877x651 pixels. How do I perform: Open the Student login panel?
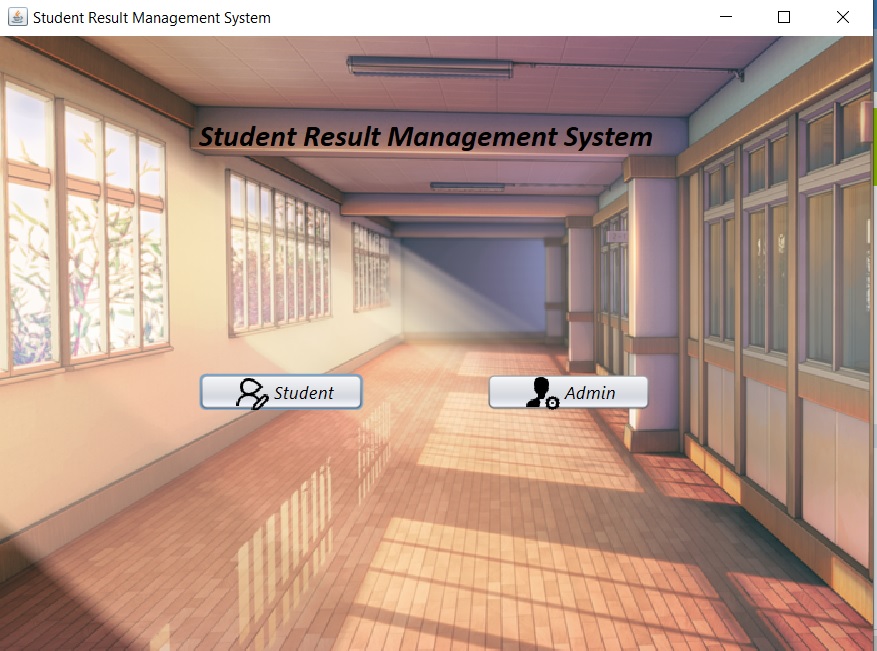pos(281,392)
